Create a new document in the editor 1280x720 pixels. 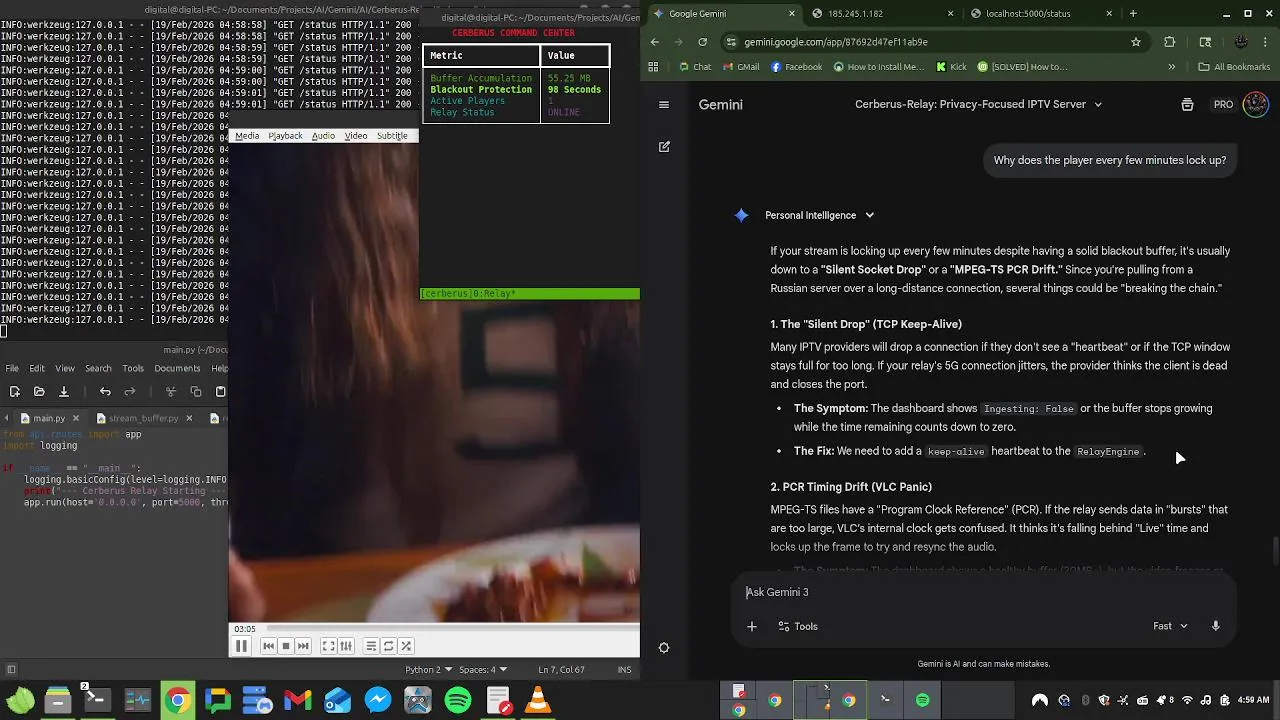[x=14, y=392]
